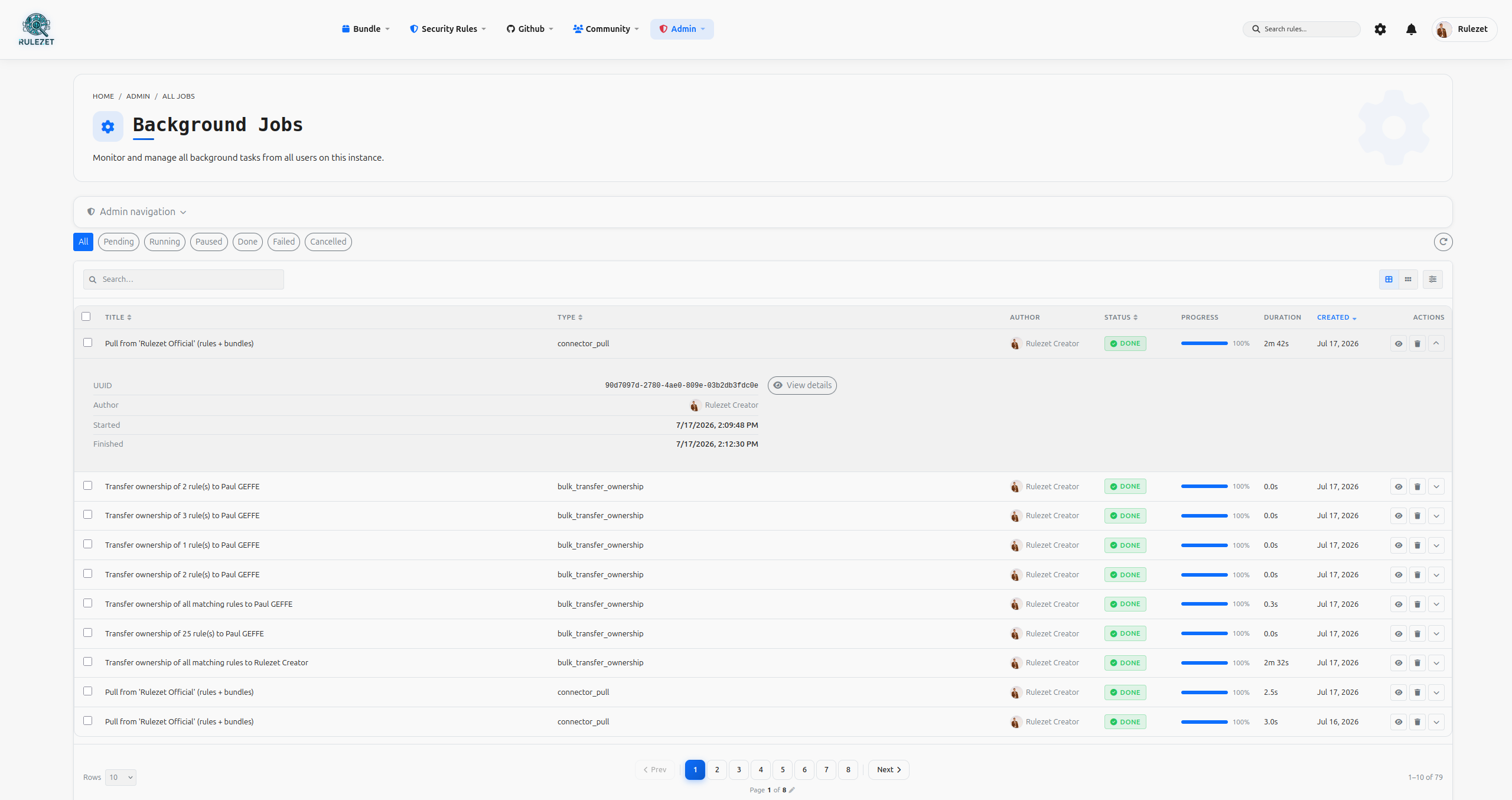This screenshot has height=800, width=1512.
Task: Go to the Next page
Action: coord(888,770)
